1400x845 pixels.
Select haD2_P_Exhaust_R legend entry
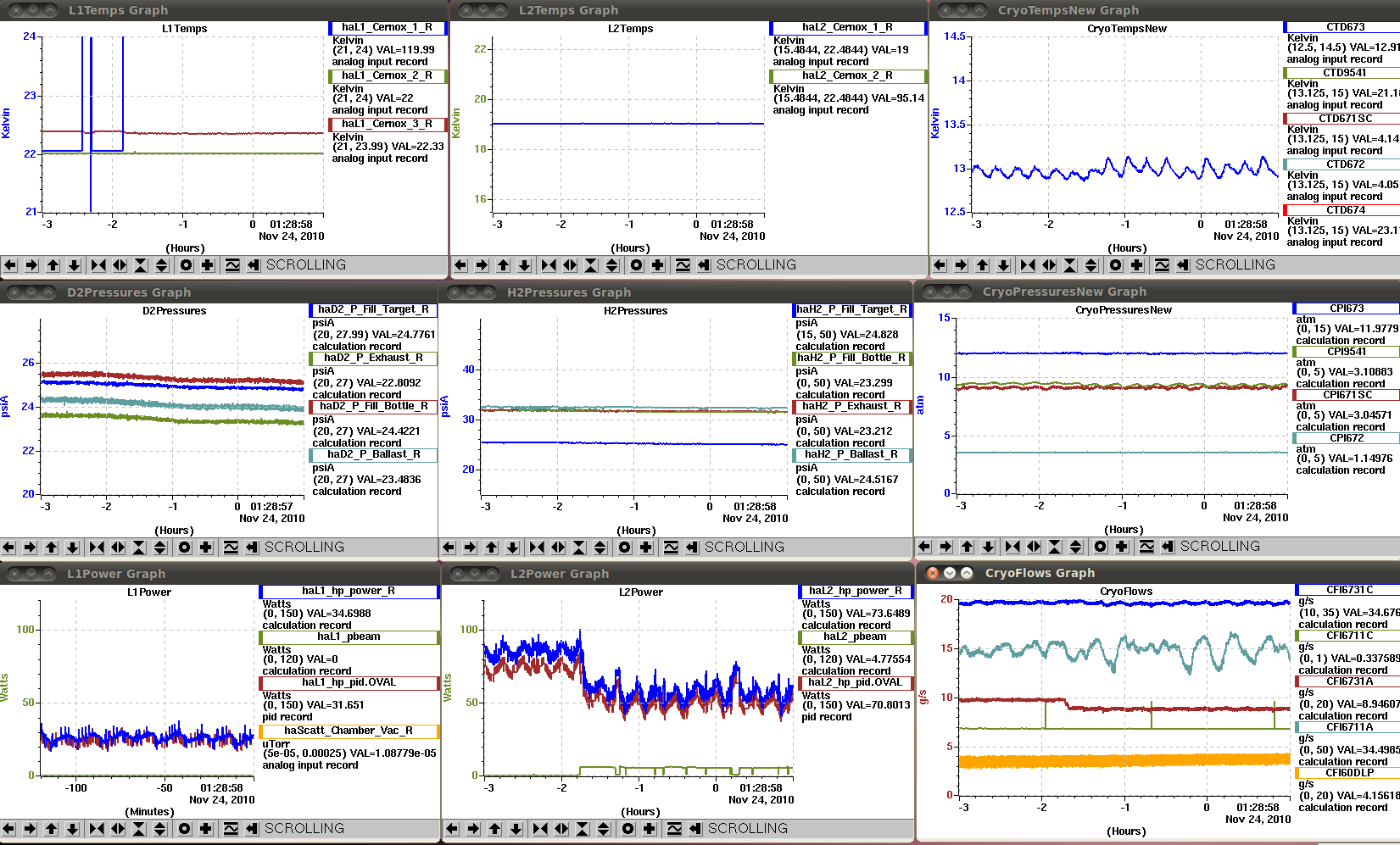373,359
